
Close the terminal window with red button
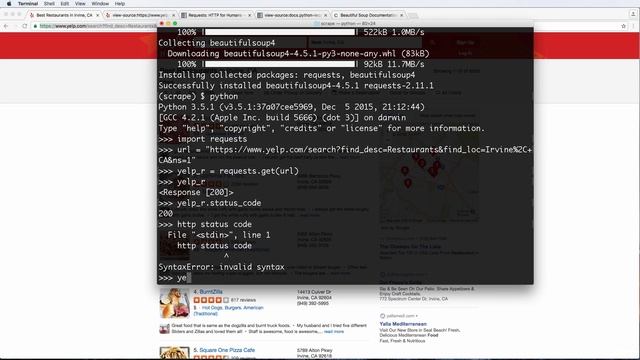pyautogui.click(x=162, y=24)
